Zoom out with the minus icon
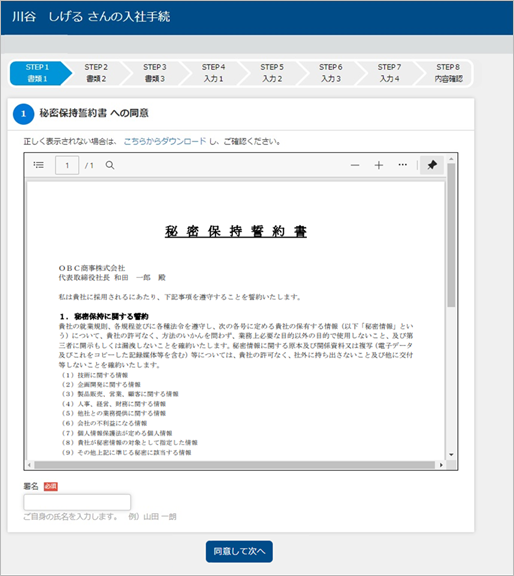 point(355,165)
